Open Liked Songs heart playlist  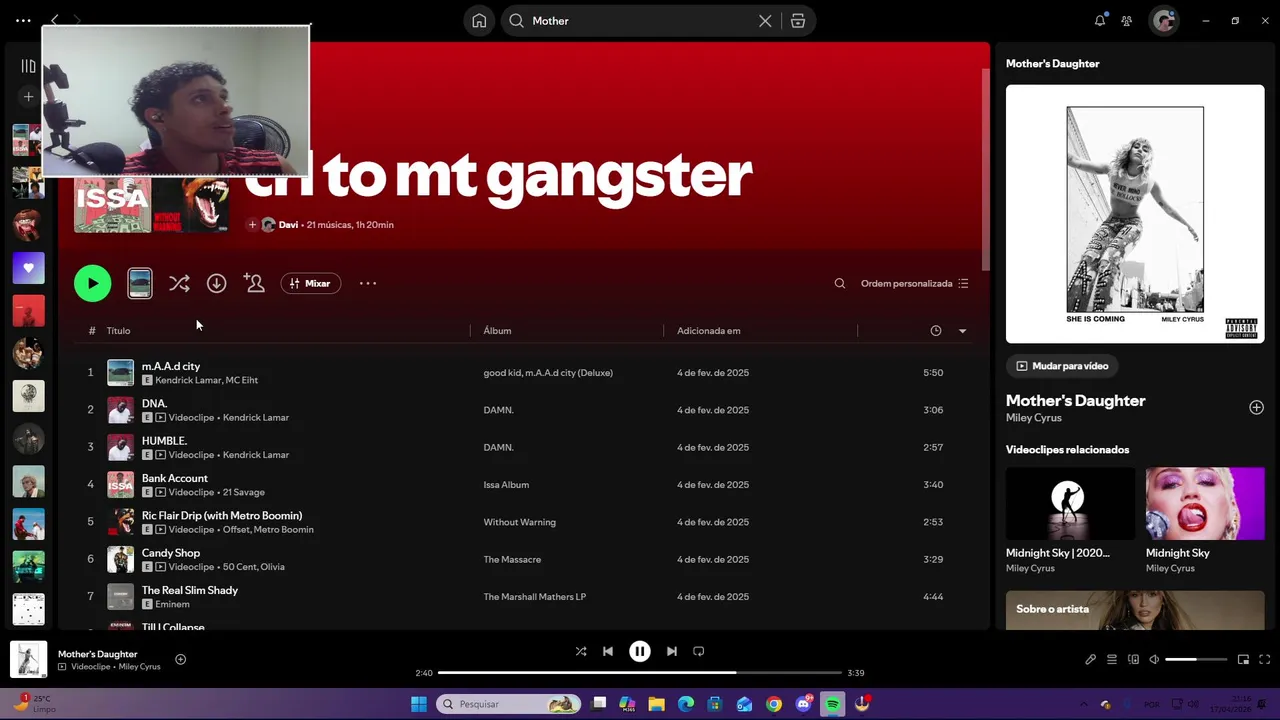tap(28, 268)
